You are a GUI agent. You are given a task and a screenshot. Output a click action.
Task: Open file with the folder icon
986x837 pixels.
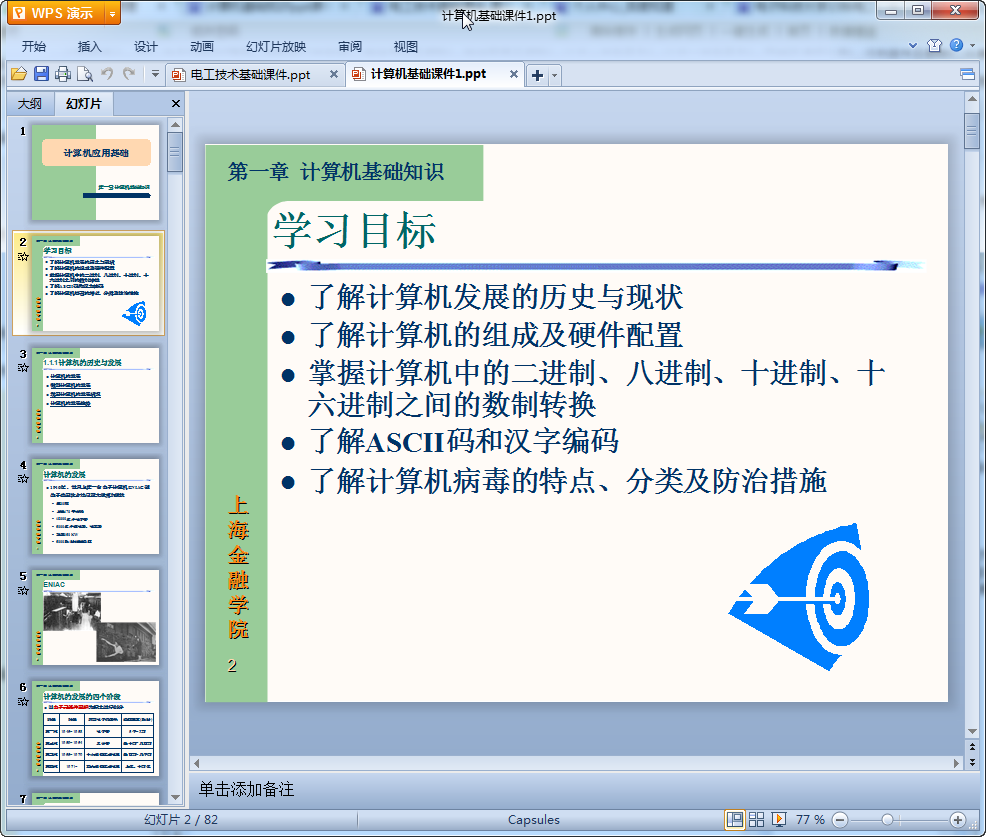pos(19,74)
